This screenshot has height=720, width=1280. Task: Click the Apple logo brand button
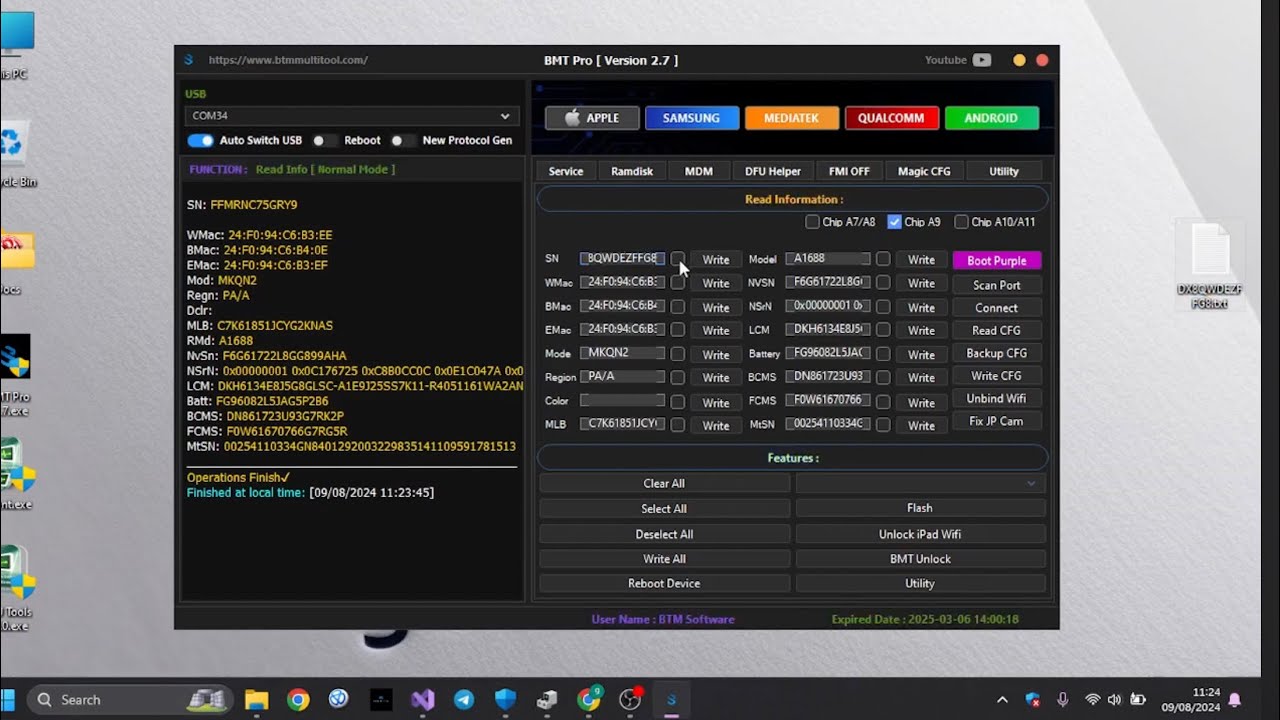(592, 118)
